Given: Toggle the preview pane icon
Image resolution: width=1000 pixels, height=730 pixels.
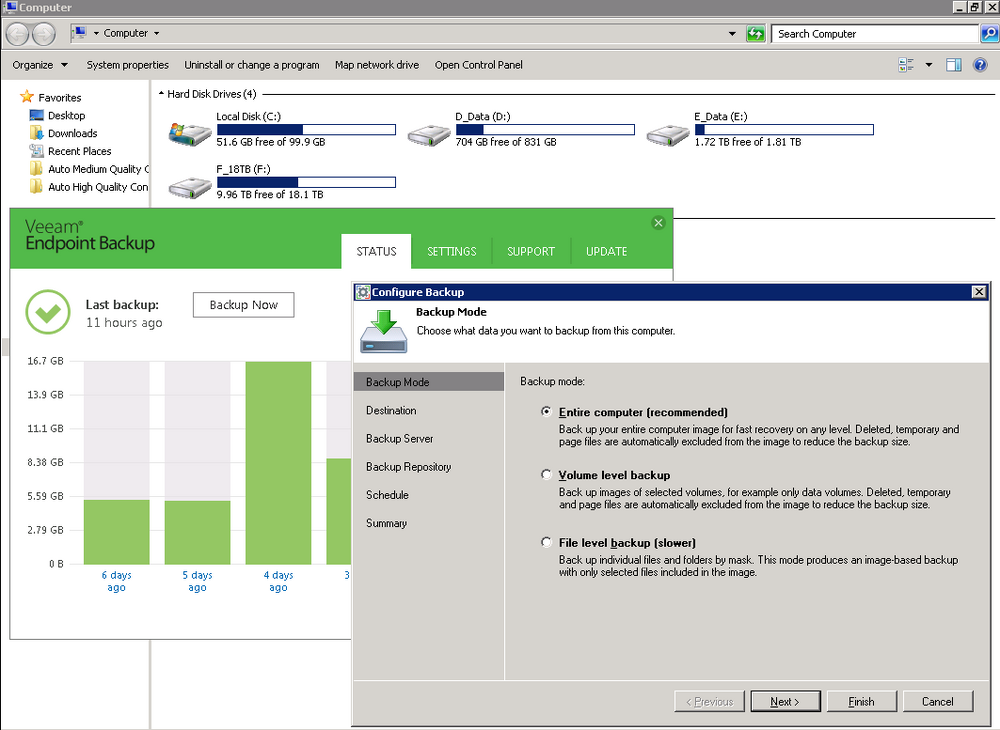Looking at the screenshot, I should coord(953,64).
